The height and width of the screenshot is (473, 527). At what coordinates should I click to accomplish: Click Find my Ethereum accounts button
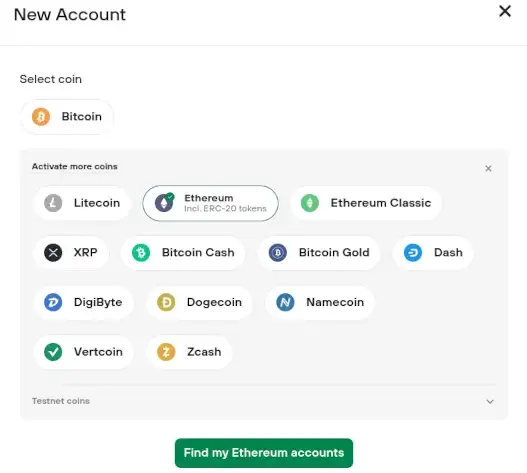(264, 453)
